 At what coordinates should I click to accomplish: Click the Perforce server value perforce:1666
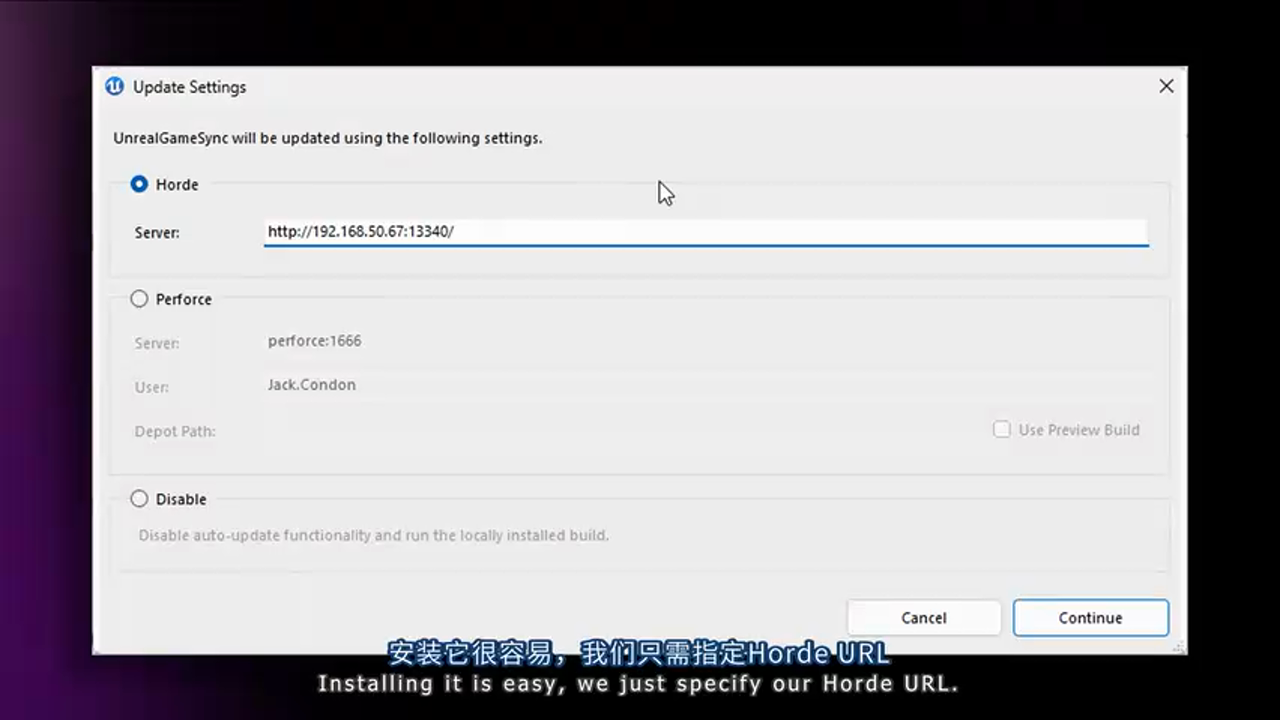pyautogui.click(x=314, y=340)
